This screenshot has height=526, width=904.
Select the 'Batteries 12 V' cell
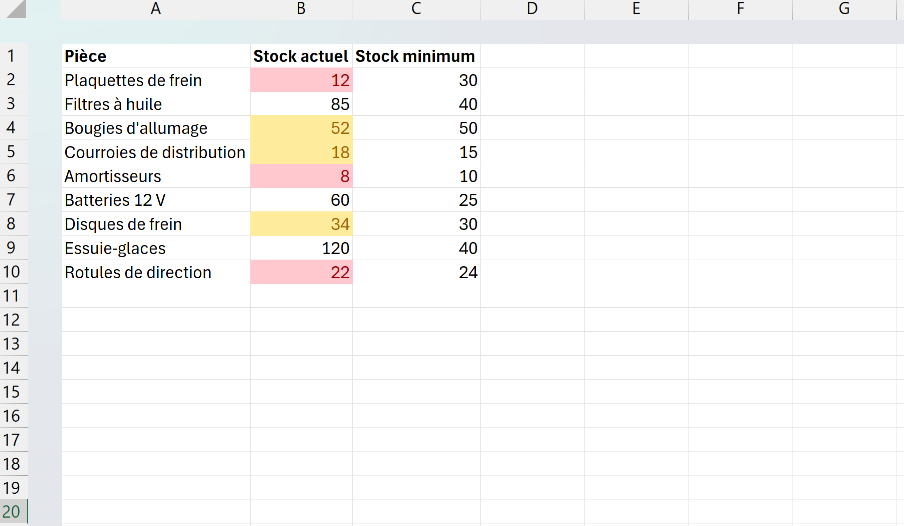point(156,200)
